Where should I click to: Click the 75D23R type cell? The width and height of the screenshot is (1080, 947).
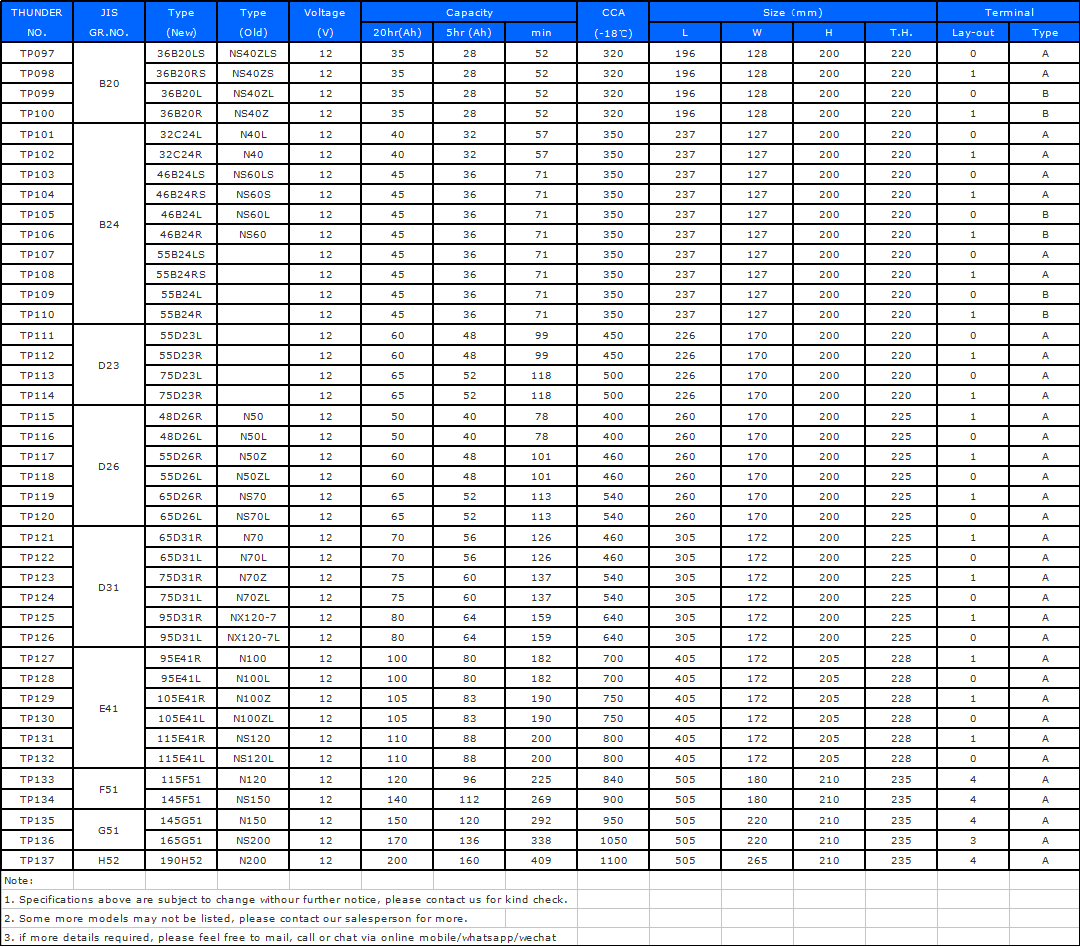[x=181, y=396]
